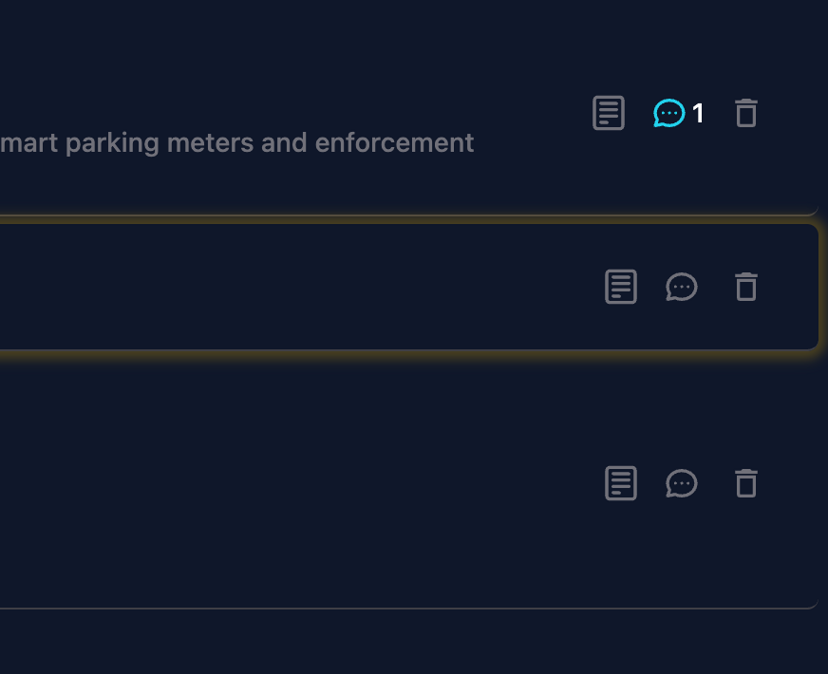Add a comment to the selected highlighted entry
This screenshot has height=674, width=828.
click(681, 287)
